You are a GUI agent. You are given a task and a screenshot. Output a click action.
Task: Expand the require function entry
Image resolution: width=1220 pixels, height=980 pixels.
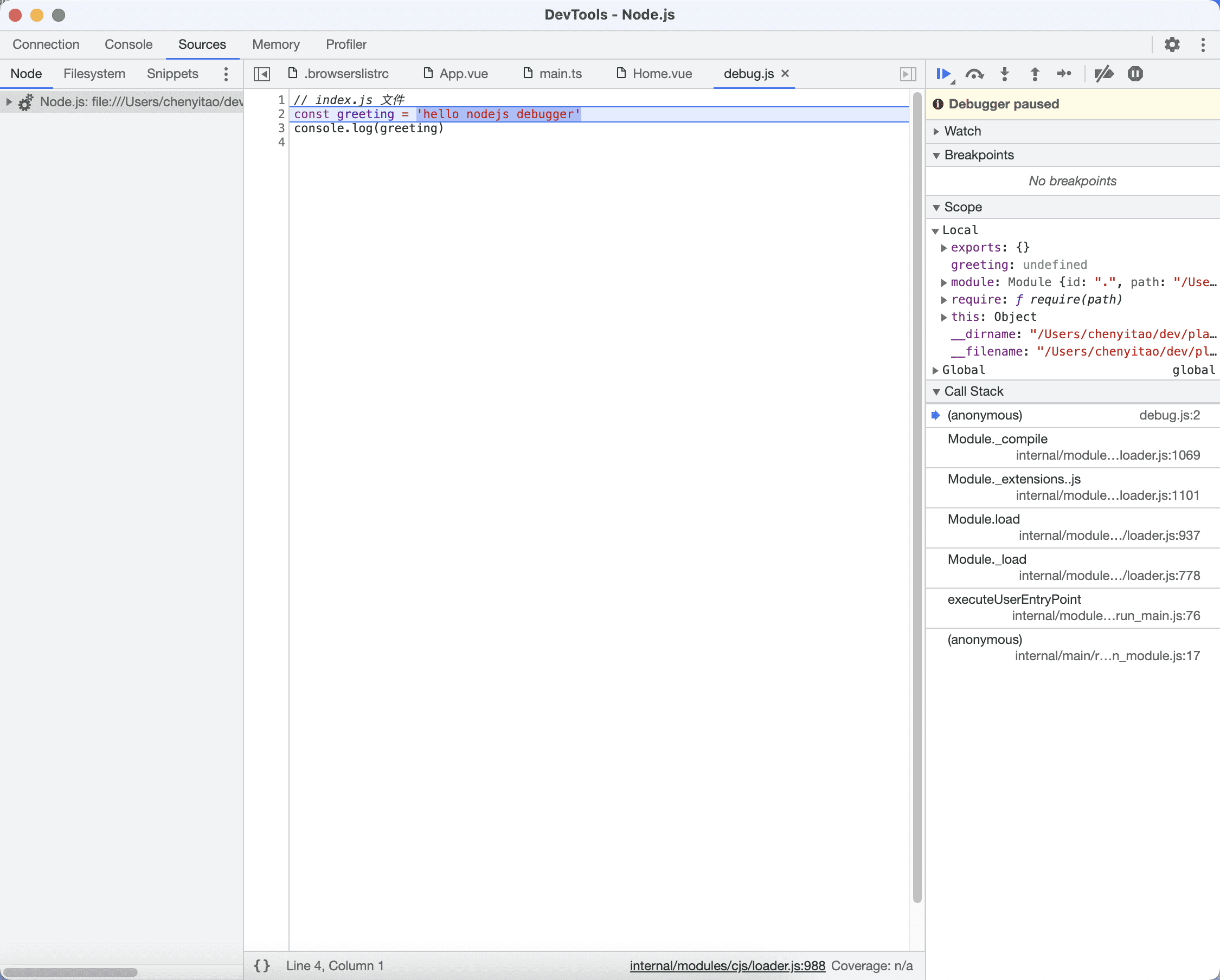(944, 300)
